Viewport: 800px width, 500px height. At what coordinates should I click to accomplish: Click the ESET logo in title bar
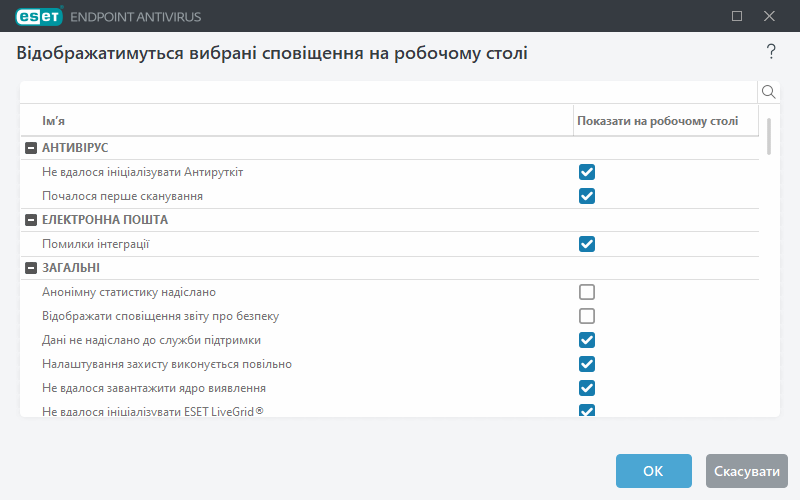39,16
